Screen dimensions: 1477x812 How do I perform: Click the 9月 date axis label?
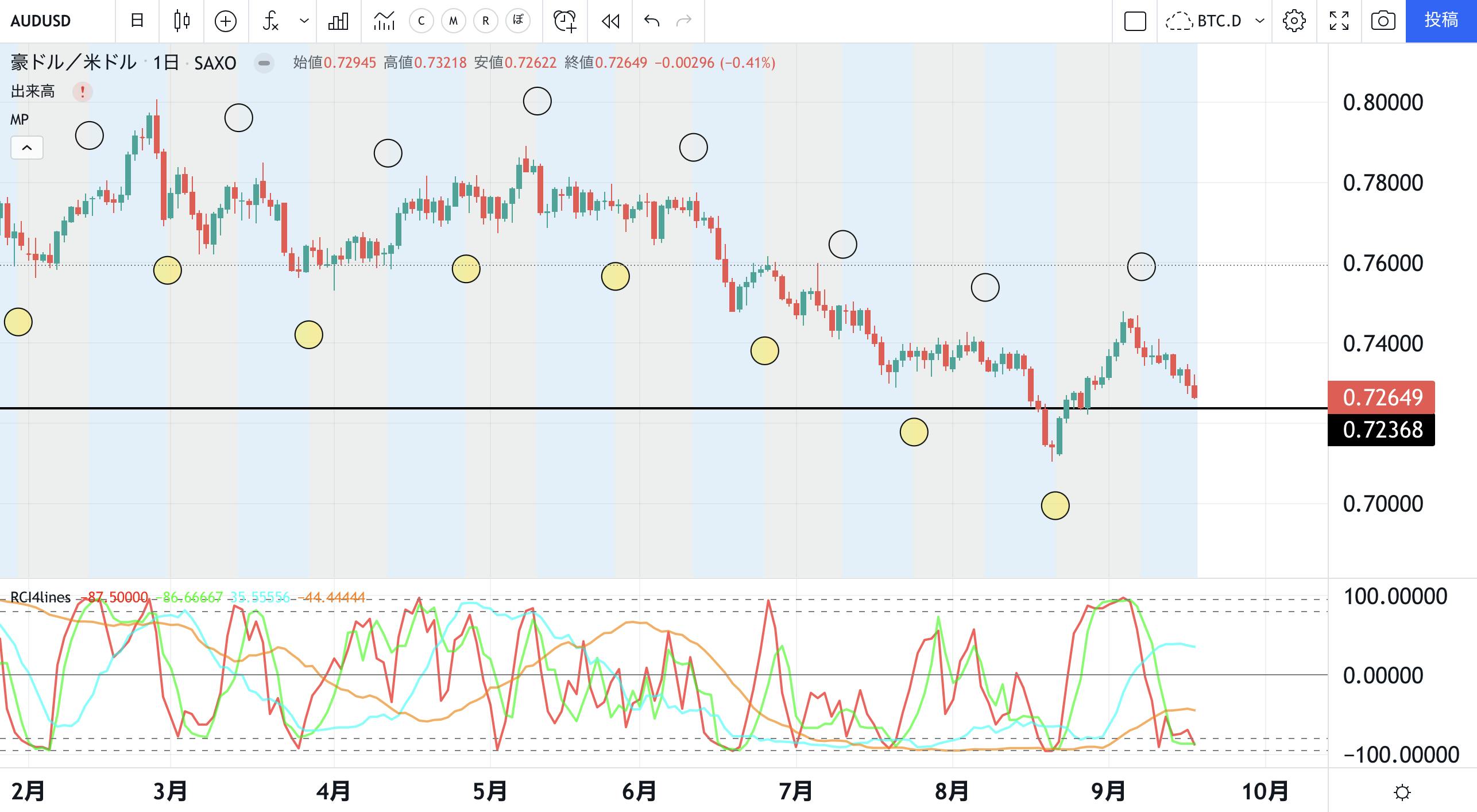pyautogui.click(x=1108, y=792)
